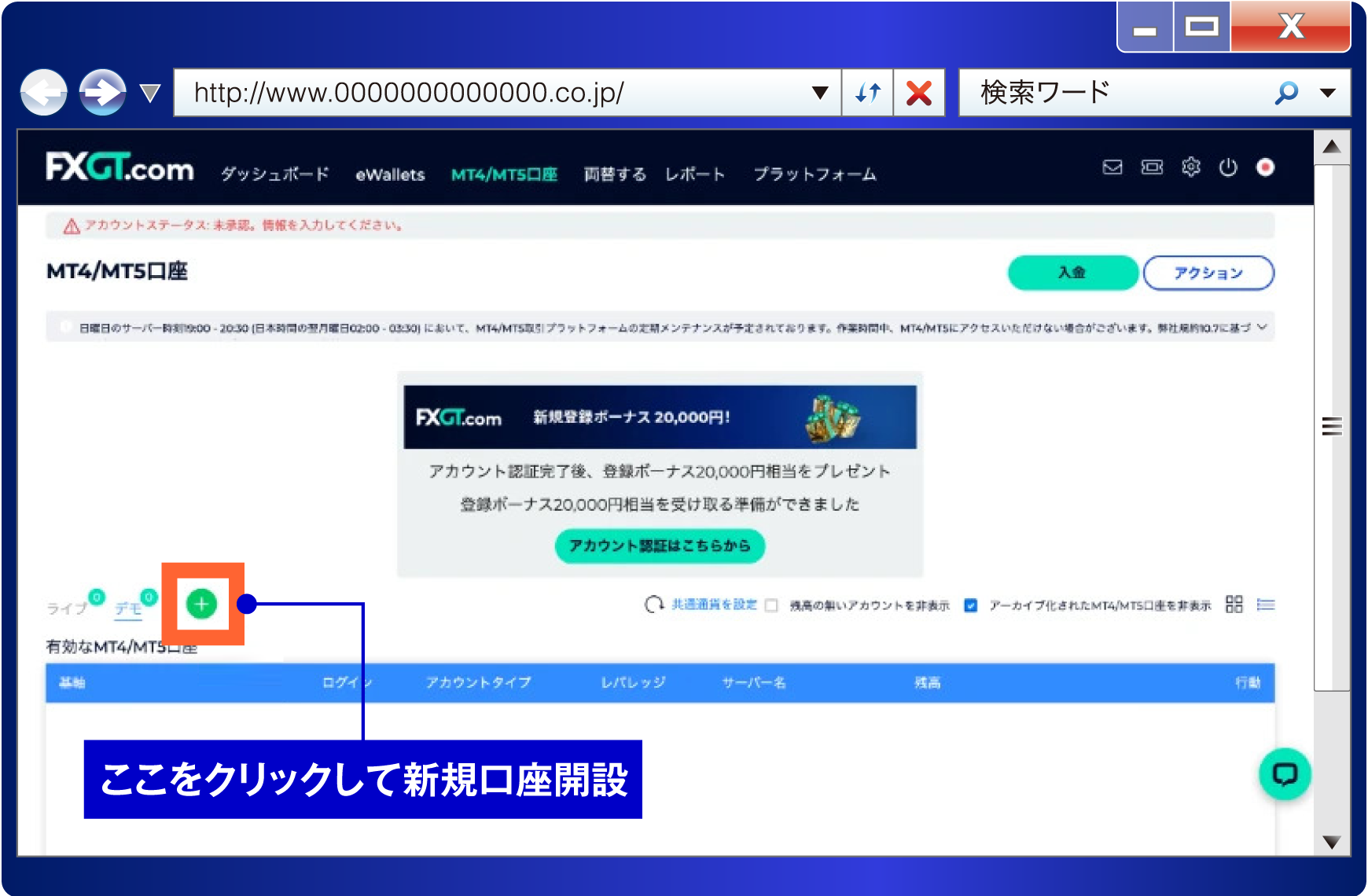Click the browser back arrow button
Screen dimensions: 1368x896
43,93
